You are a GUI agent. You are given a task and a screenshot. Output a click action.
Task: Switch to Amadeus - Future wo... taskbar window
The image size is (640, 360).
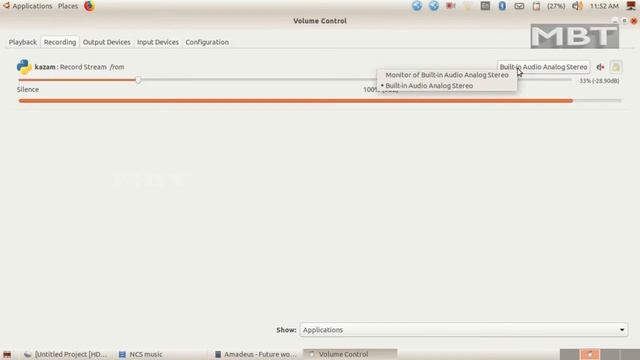(x=256, y=354)
